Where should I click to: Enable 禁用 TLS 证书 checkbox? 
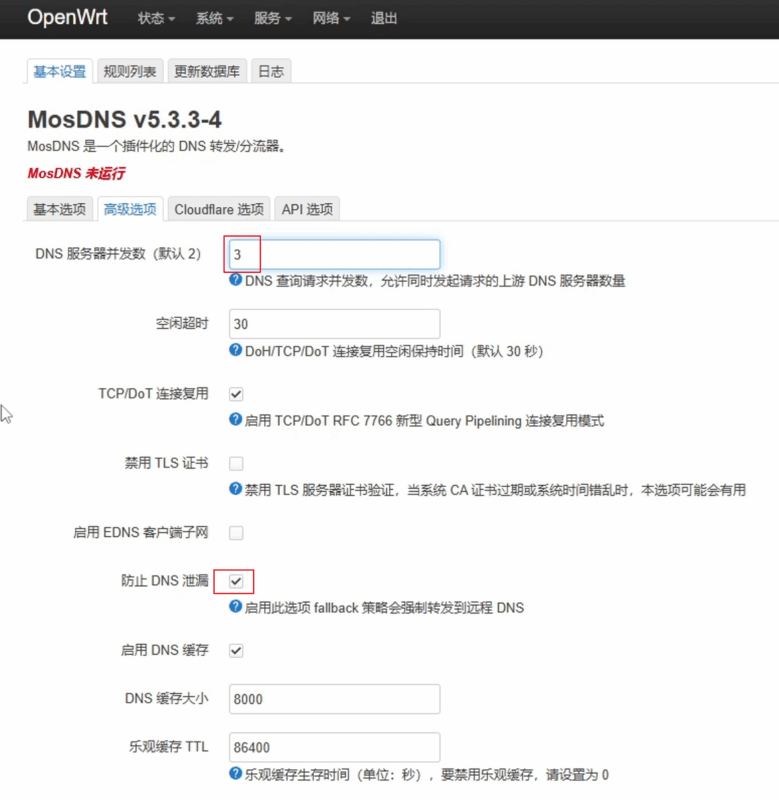click(237, 463)
